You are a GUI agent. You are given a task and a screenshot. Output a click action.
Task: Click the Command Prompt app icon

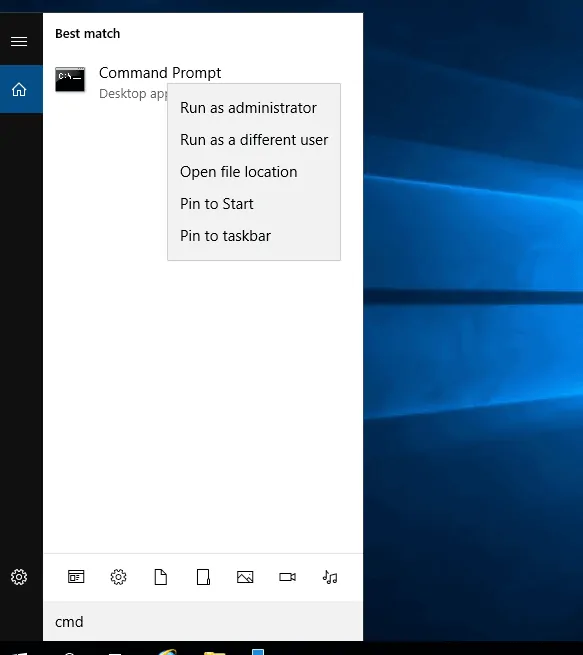70,79
